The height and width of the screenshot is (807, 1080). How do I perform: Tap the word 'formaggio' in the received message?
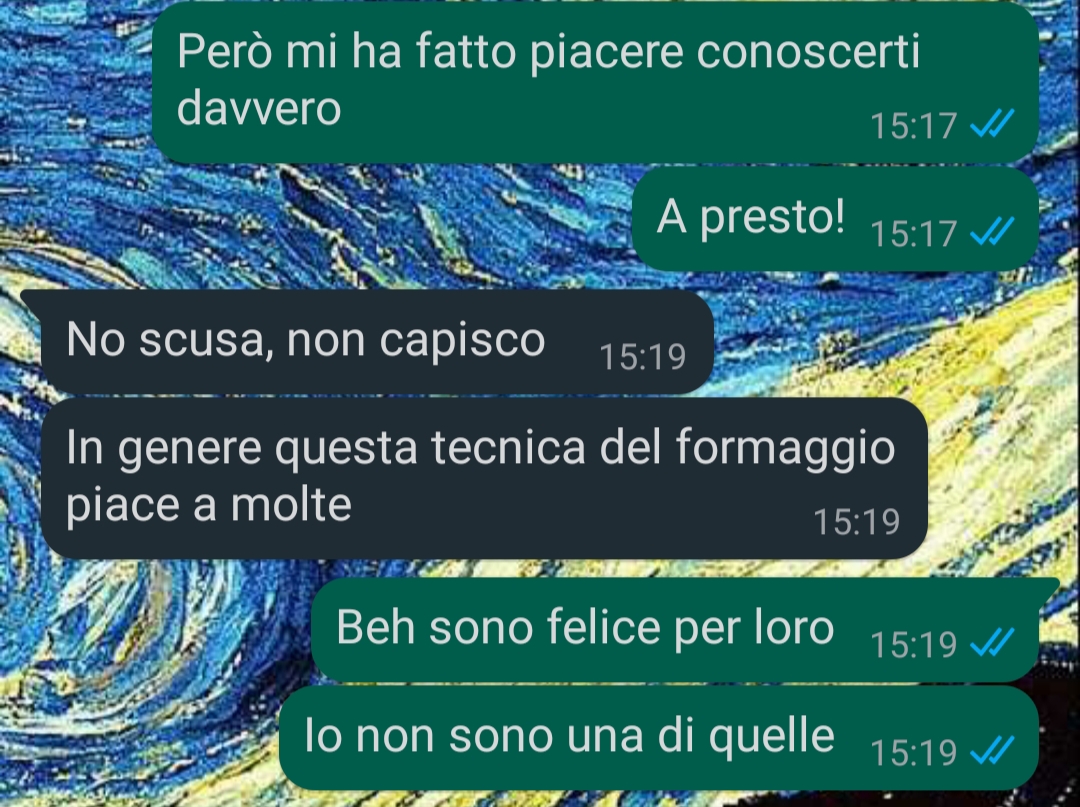[785, 450]
